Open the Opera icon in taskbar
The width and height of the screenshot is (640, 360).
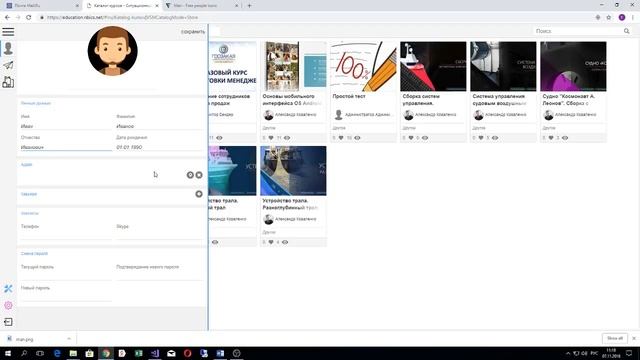187,353
